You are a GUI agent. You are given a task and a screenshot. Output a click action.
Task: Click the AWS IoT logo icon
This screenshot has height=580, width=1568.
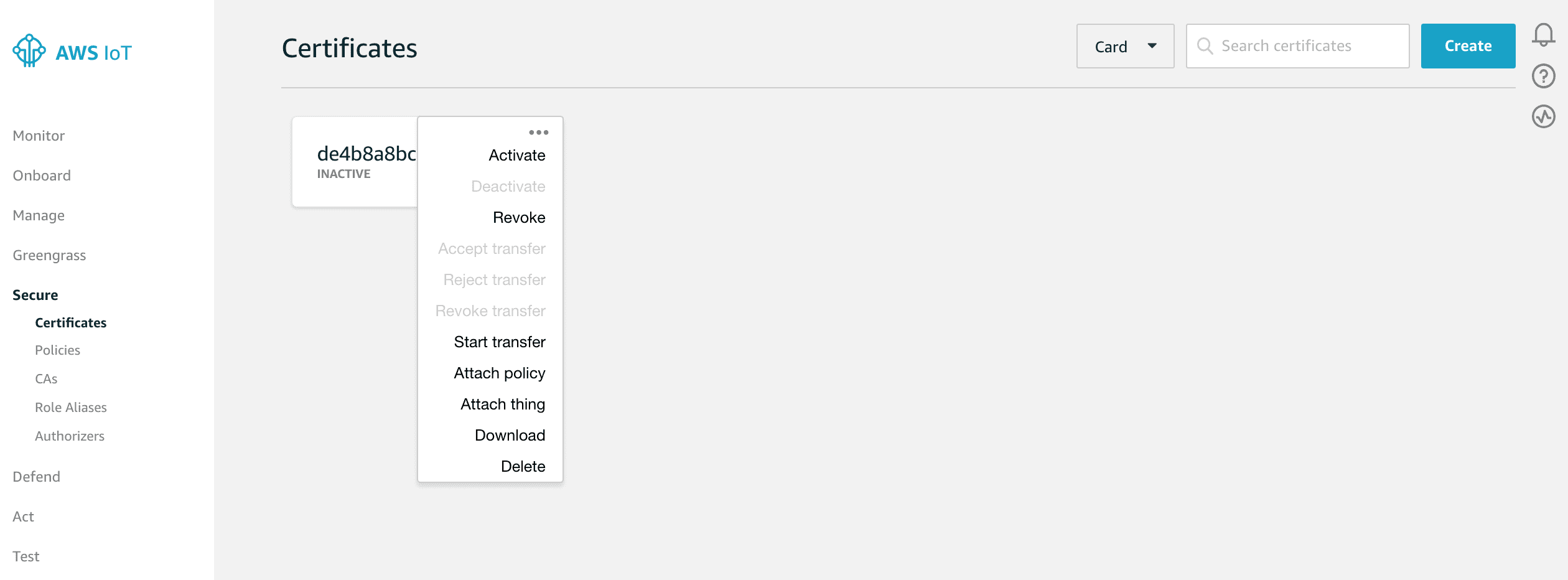coord(29,51)
